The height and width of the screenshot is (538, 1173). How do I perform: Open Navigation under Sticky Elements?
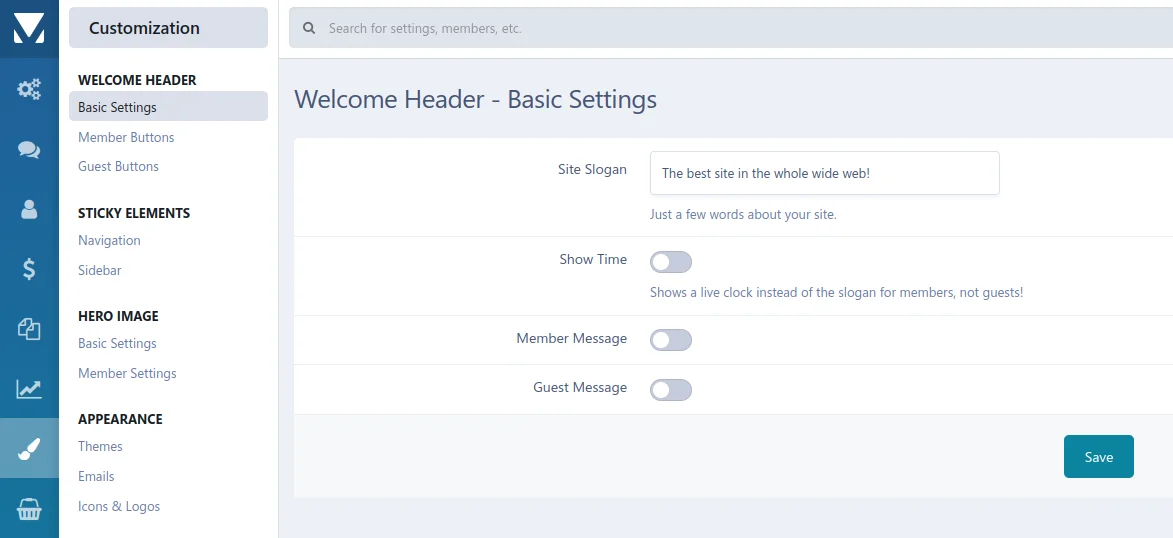click(x=109, y=240)
